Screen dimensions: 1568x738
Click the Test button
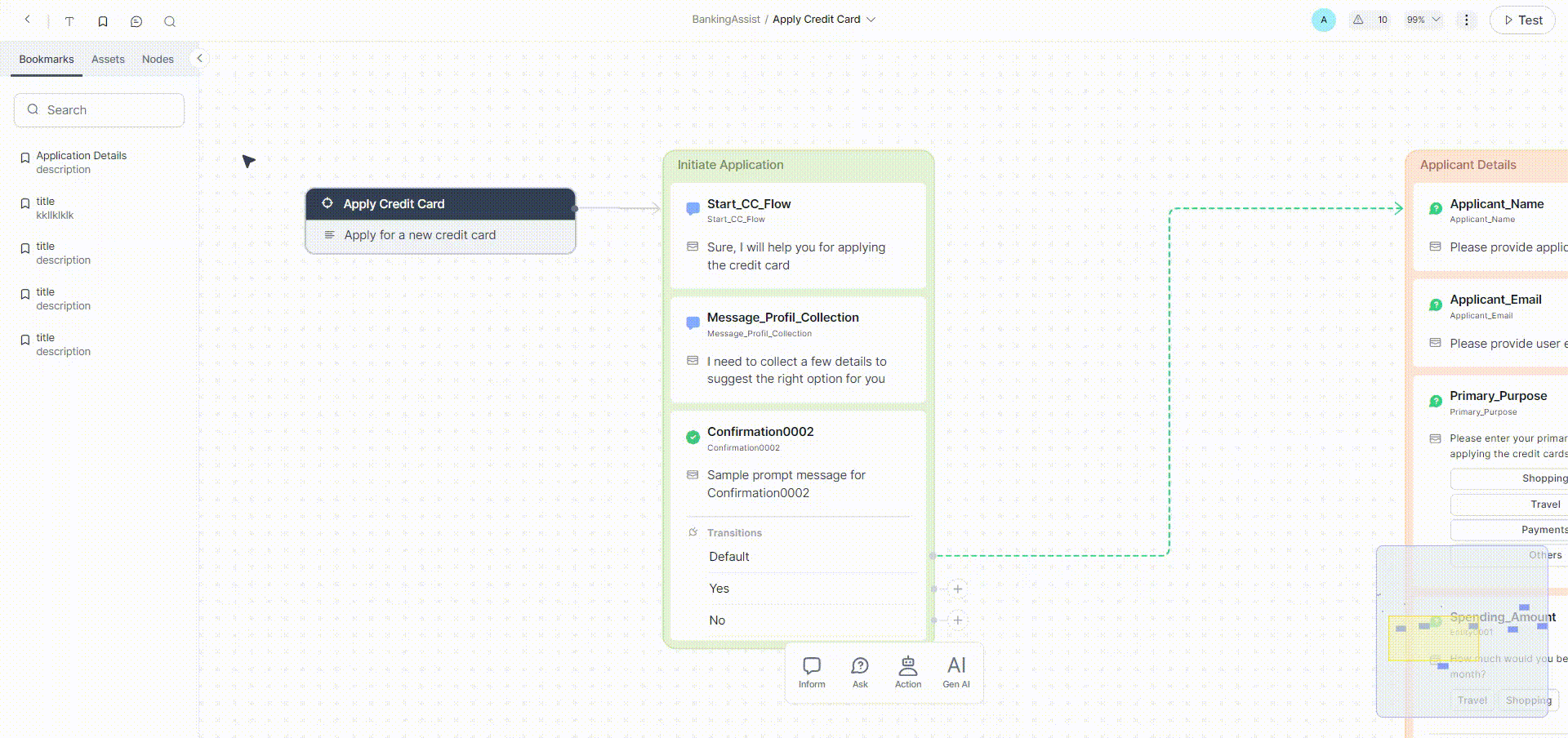(1522, 20)
